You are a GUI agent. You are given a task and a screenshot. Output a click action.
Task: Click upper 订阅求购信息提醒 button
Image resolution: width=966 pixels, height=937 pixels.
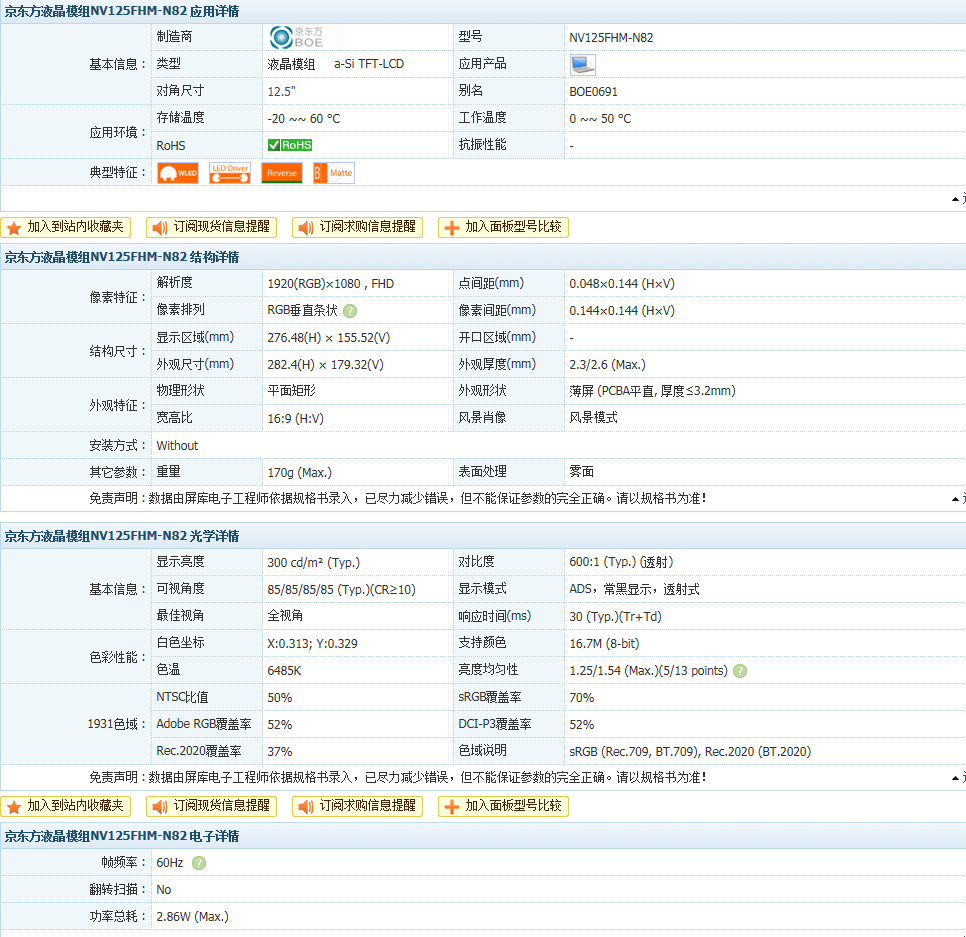pyautogui.click(x=357, y=227)
